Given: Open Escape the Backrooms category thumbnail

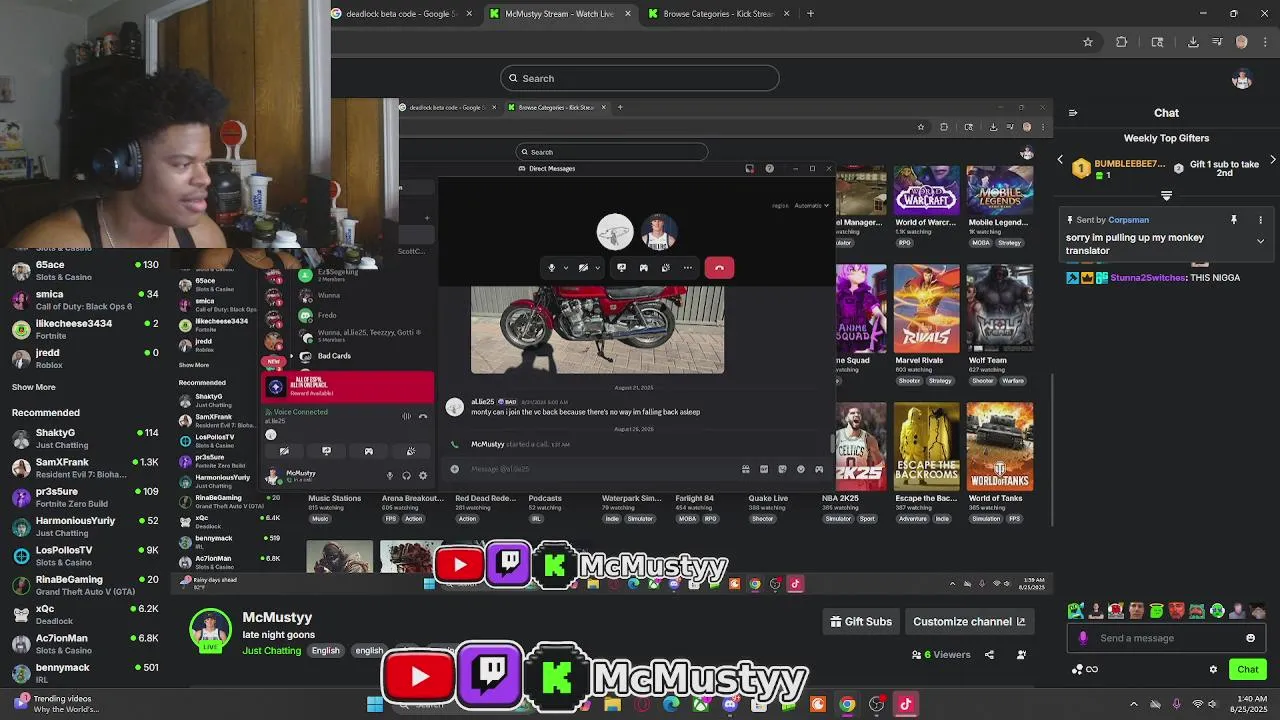Looking at the screenshot, I should pyautogui.click(x=926, y=446).
